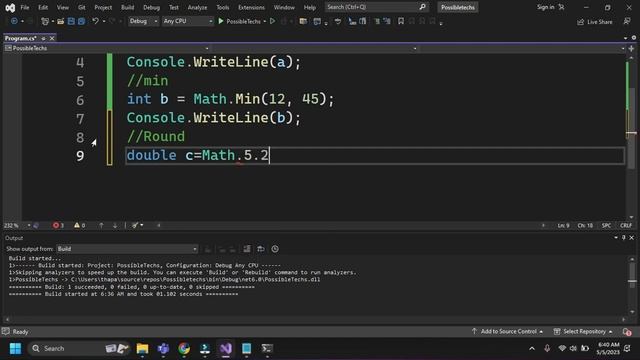Open the Windows Start menu
The width and height of the screenshot is (640, 360).
tap(16, 349)
